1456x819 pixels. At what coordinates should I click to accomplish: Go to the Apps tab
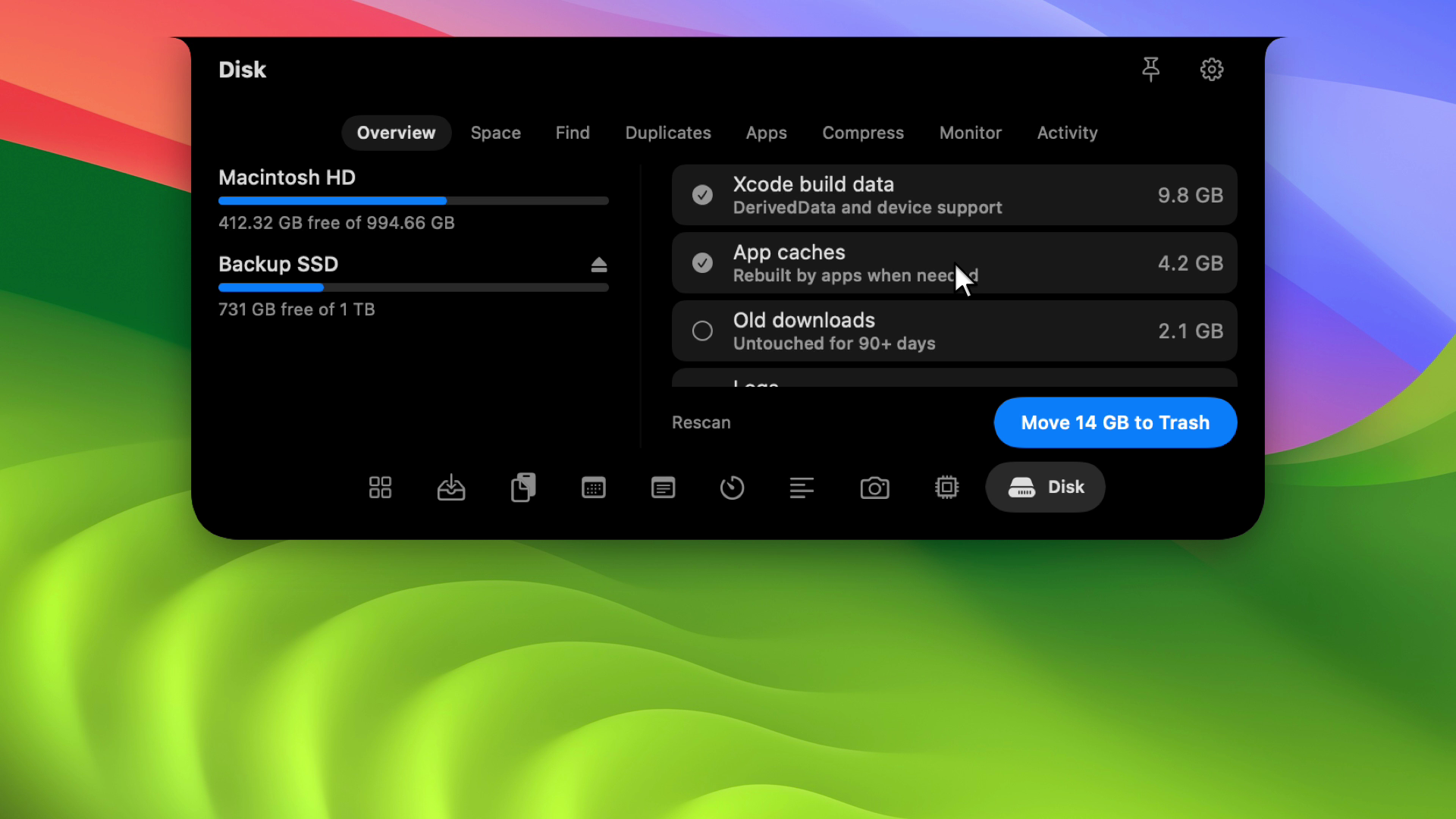click(766, 133)
